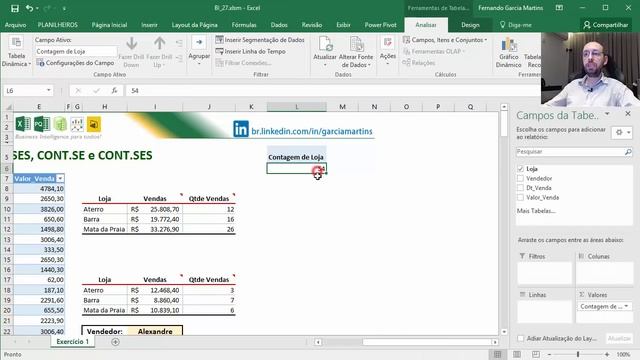Click the LinkedIn logo icon
The width and height of the screenshot is (640, 360).
click(241, 129)
